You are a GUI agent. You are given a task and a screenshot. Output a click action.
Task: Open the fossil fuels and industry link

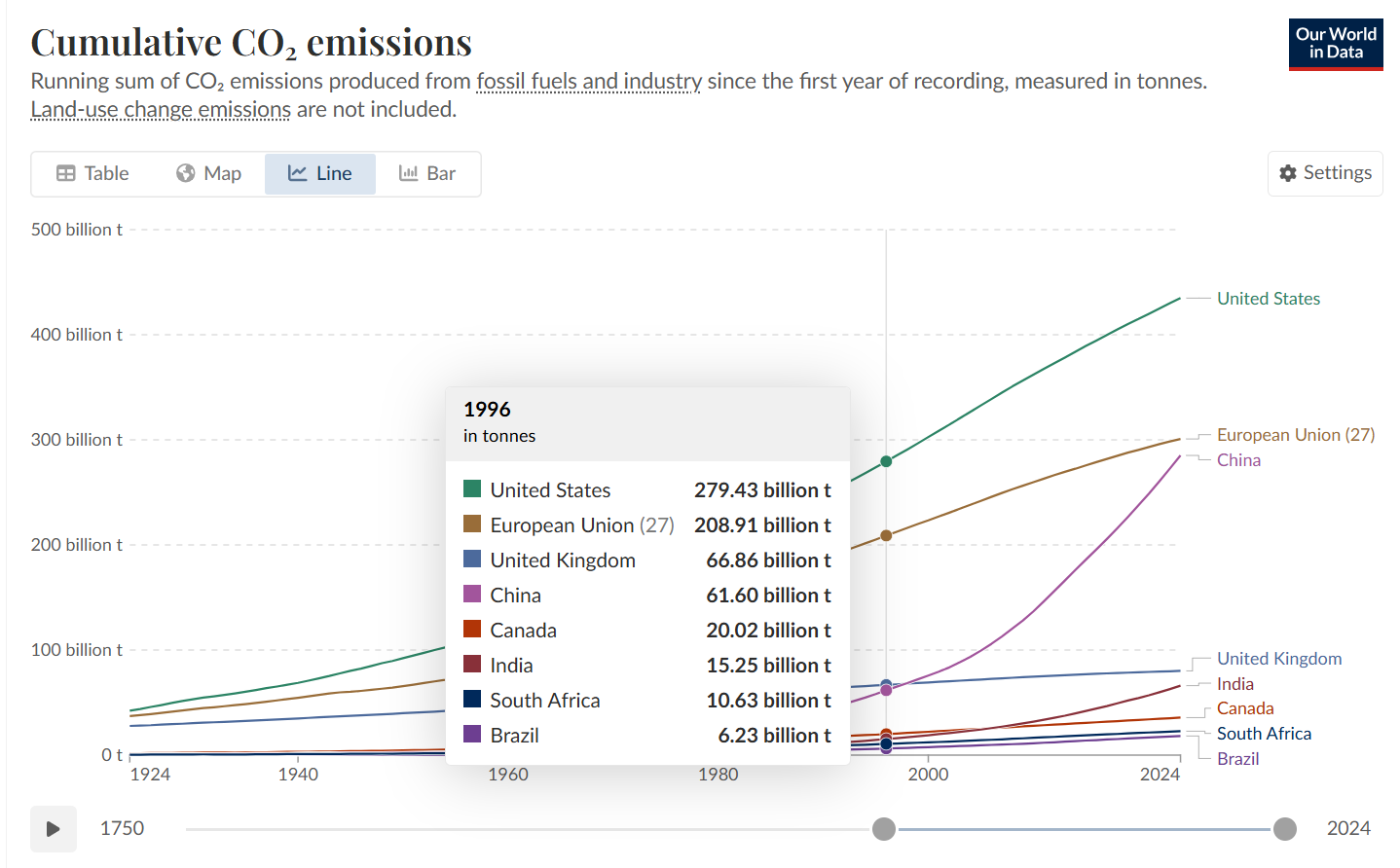(588, 82)
